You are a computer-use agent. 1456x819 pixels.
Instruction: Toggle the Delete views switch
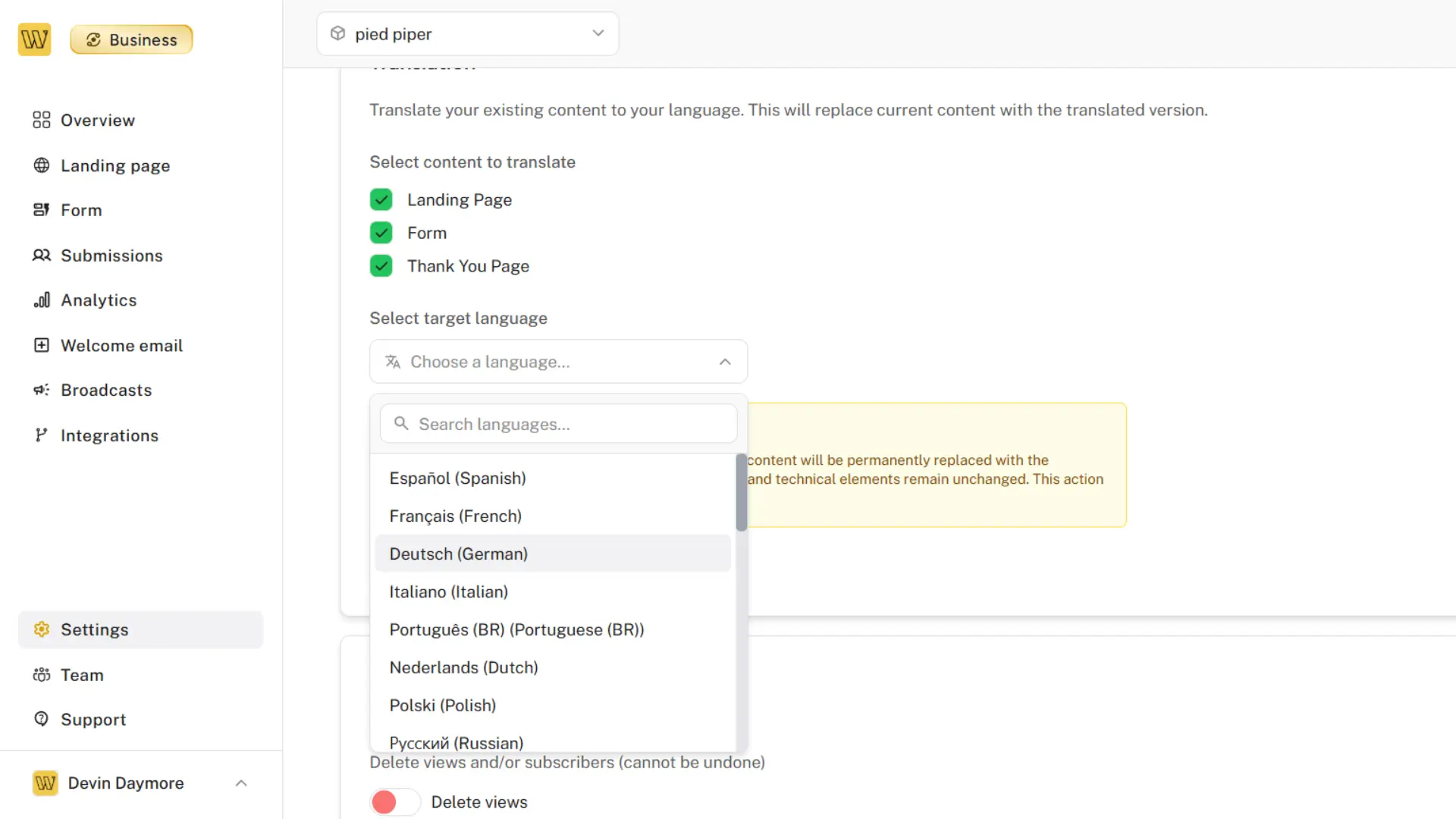[394, 802]
